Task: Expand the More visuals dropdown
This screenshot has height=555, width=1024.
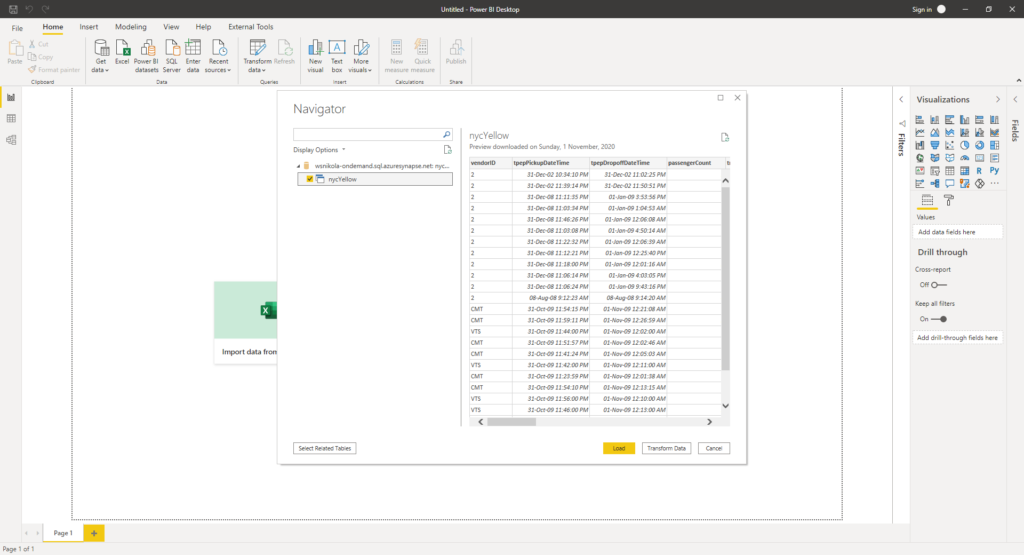Action: (360, 56)
